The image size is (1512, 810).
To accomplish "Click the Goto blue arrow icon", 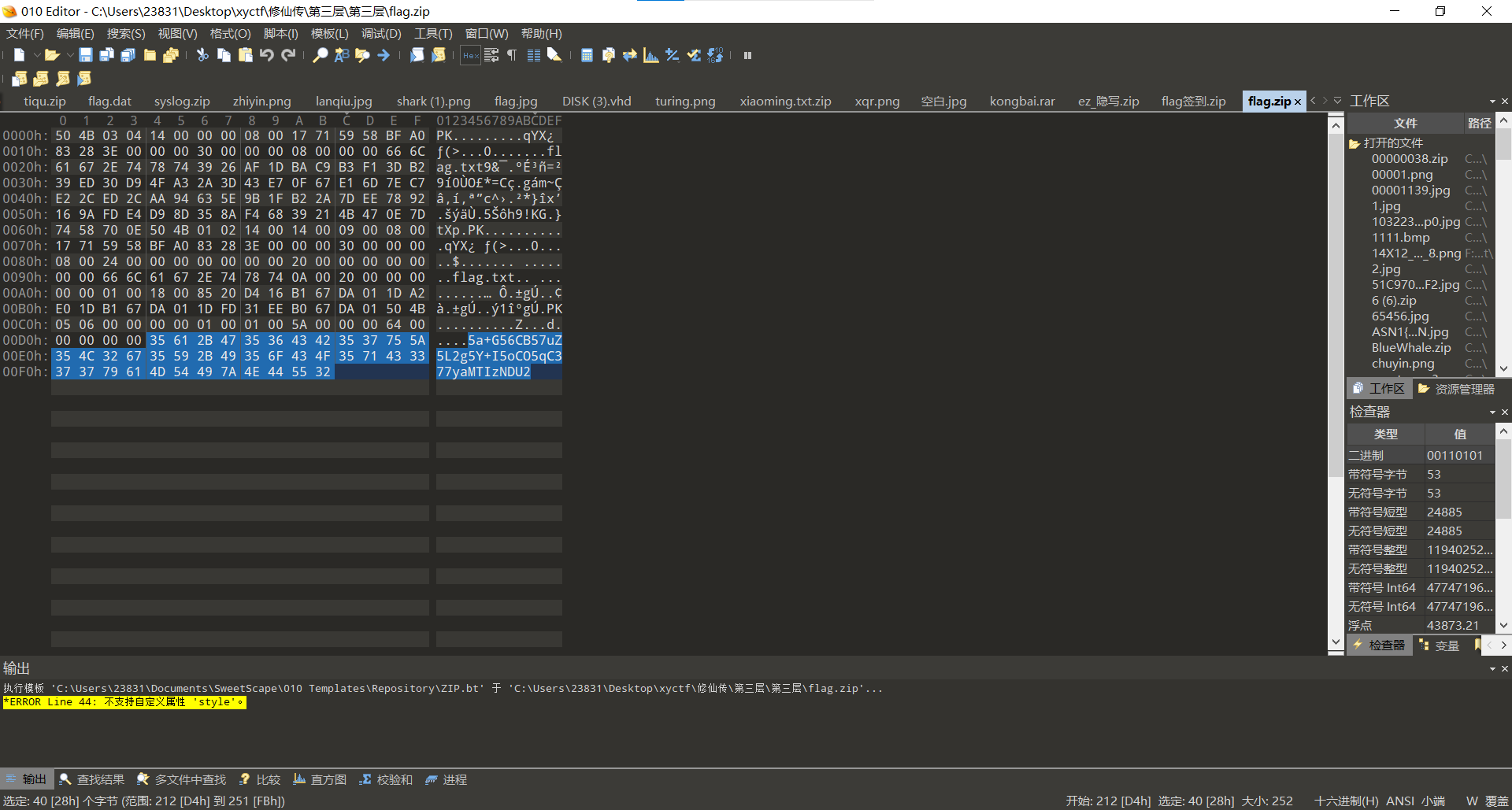I will (384, 55).
